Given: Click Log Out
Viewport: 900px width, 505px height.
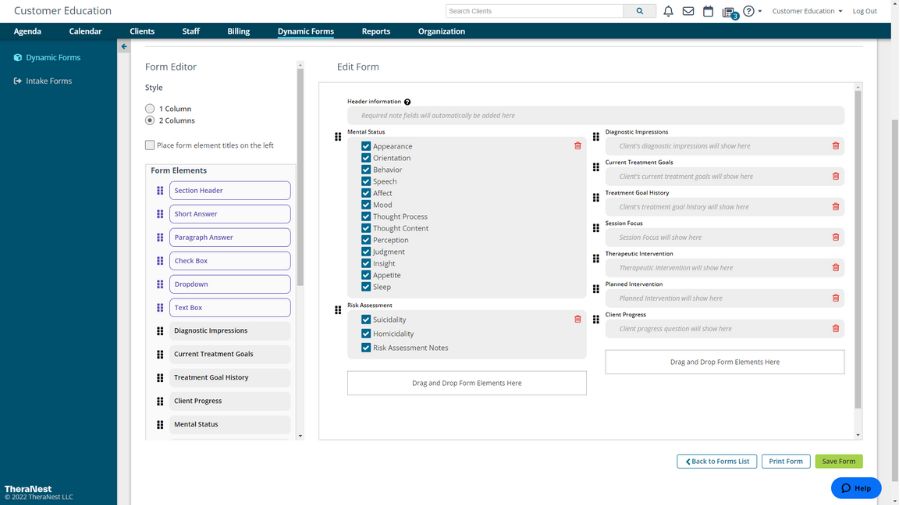Looking at the screenshot, I should click(x=864, y=11).
